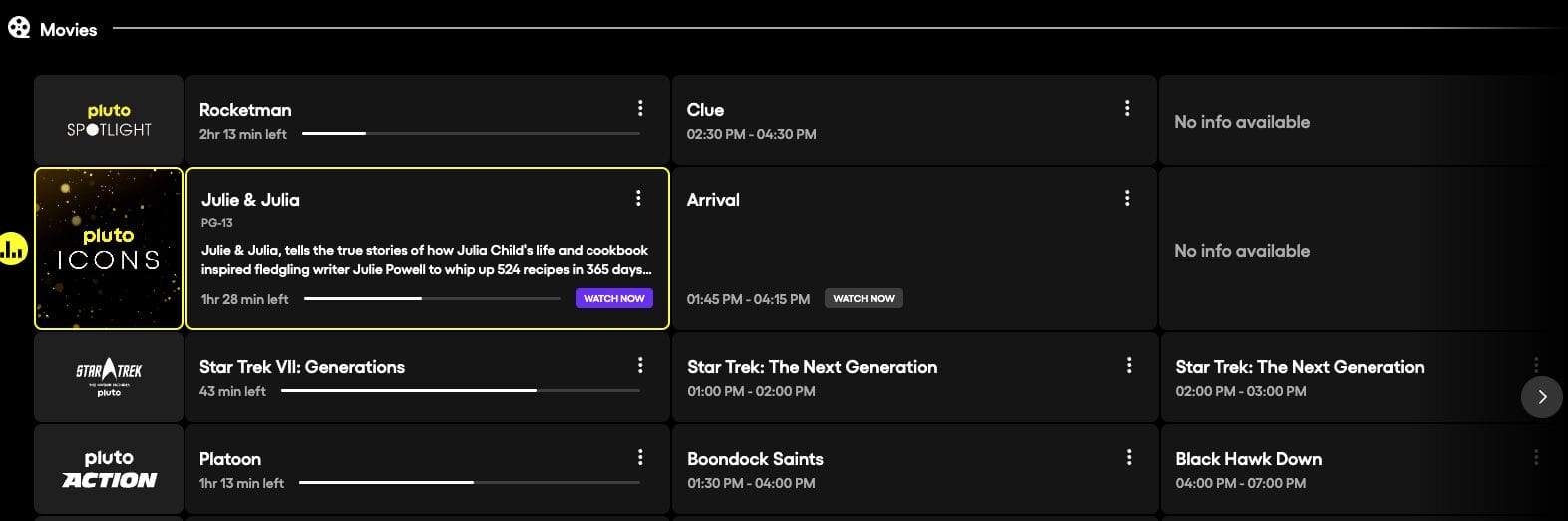Image resolution: width=1568 pixels, height=521 pixels.
Task: Open more options for Star Trek 01:00 PM episode
Action: [x=1129, y=365]
